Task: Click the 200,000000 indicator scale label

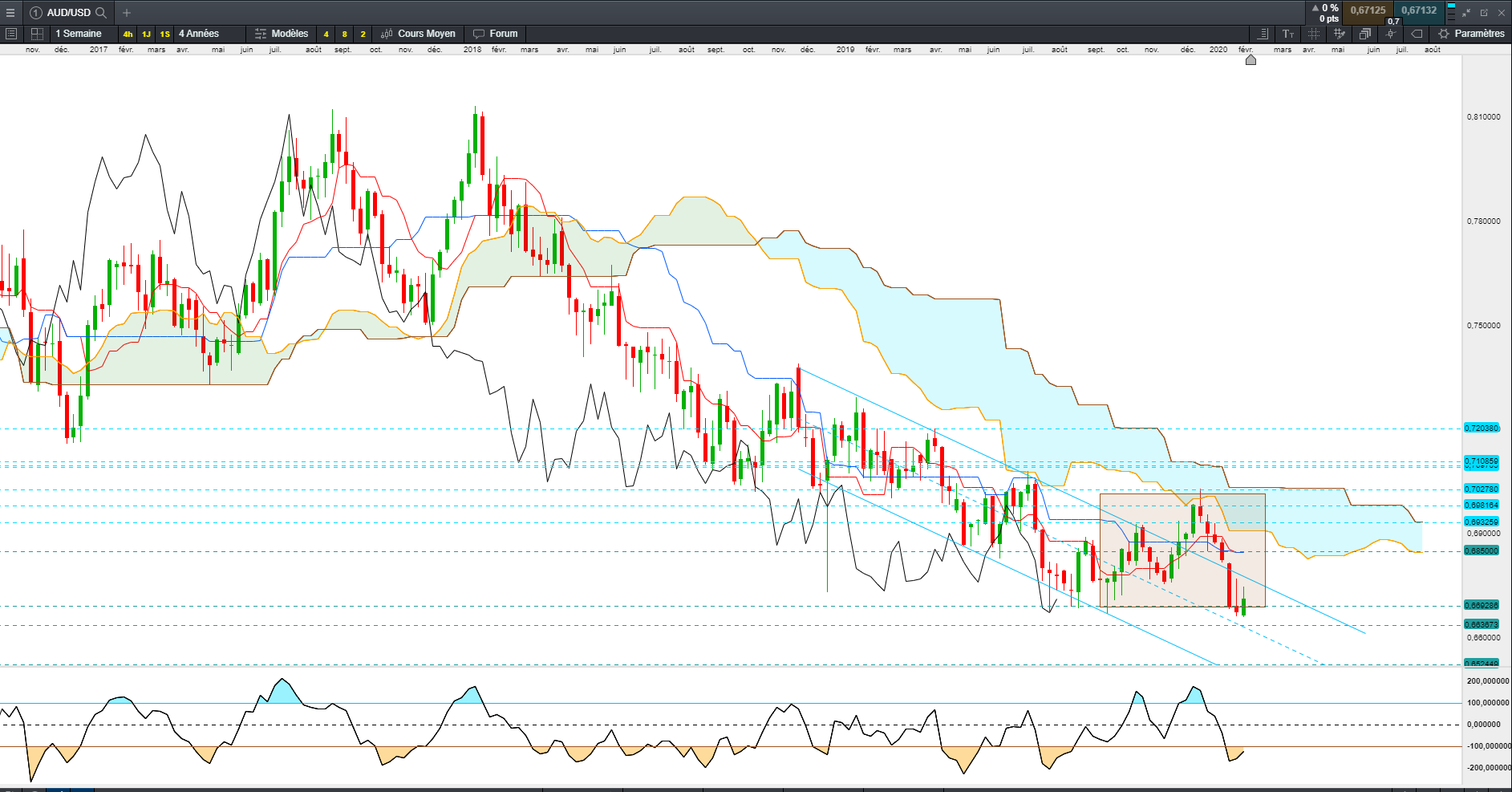Action: [x=1488, y=680]
